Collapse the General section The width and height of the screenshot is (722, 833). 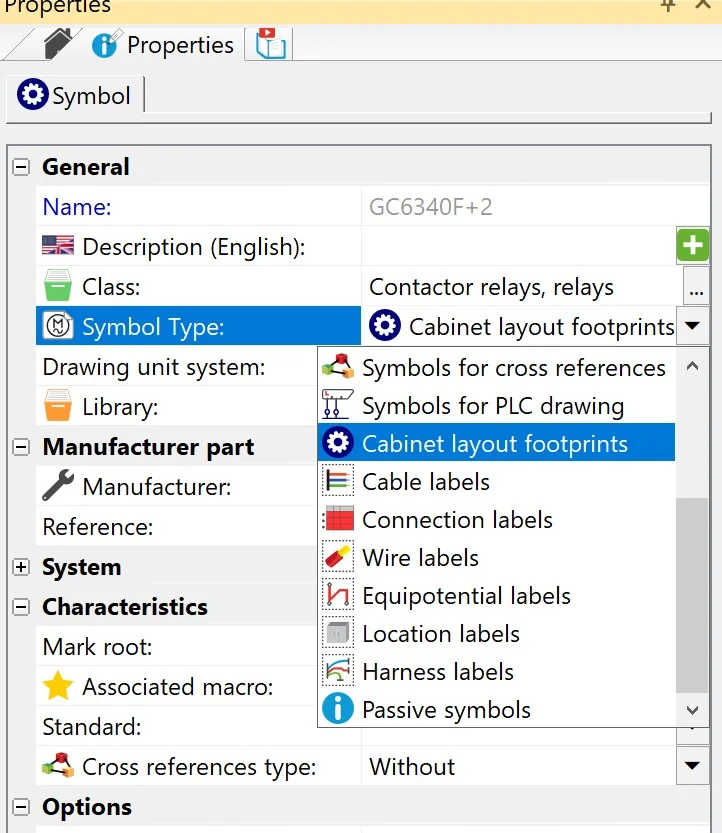[x=21, y=167]
